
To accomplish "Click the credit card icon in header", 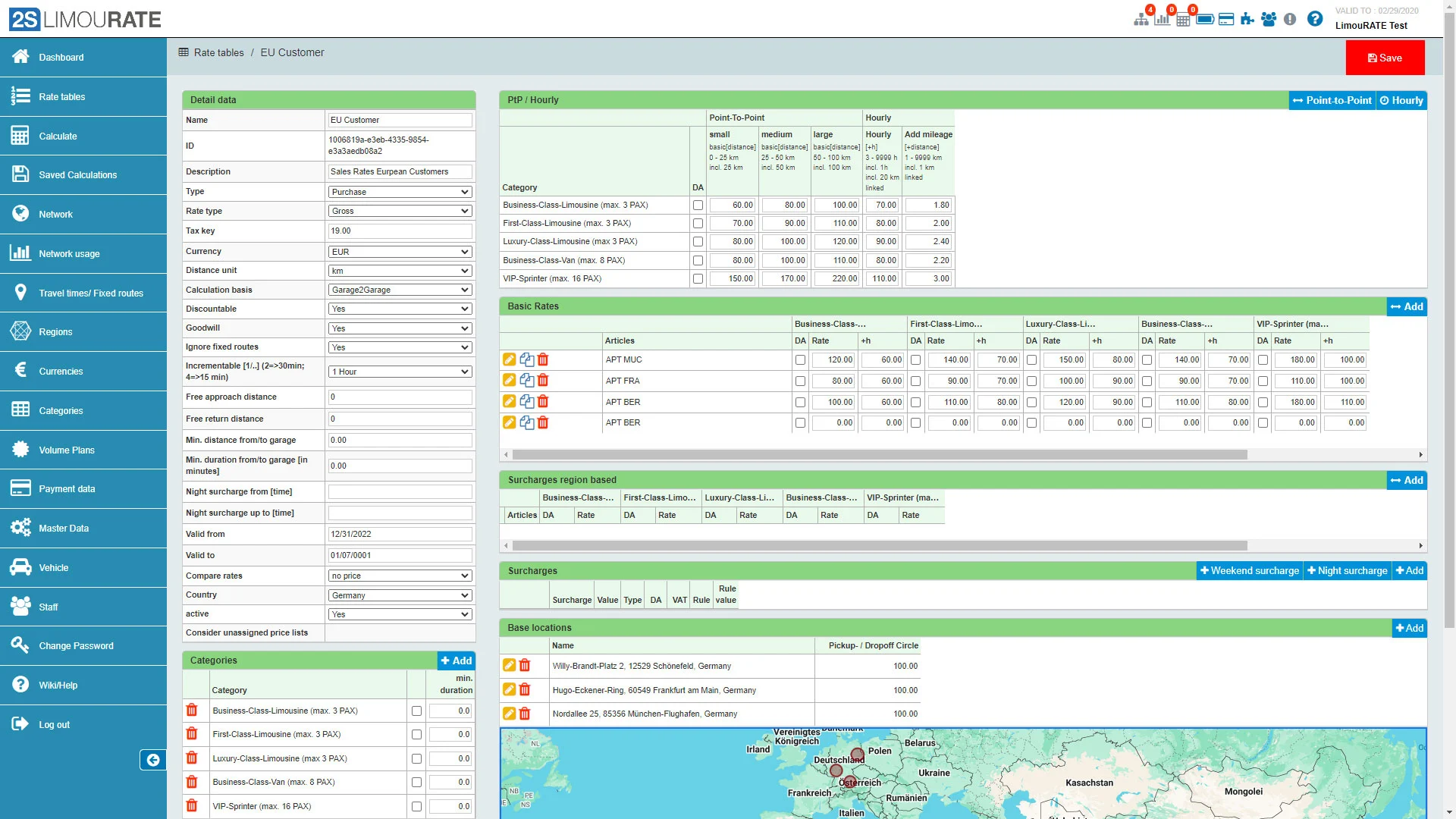I will point(1226,19).
